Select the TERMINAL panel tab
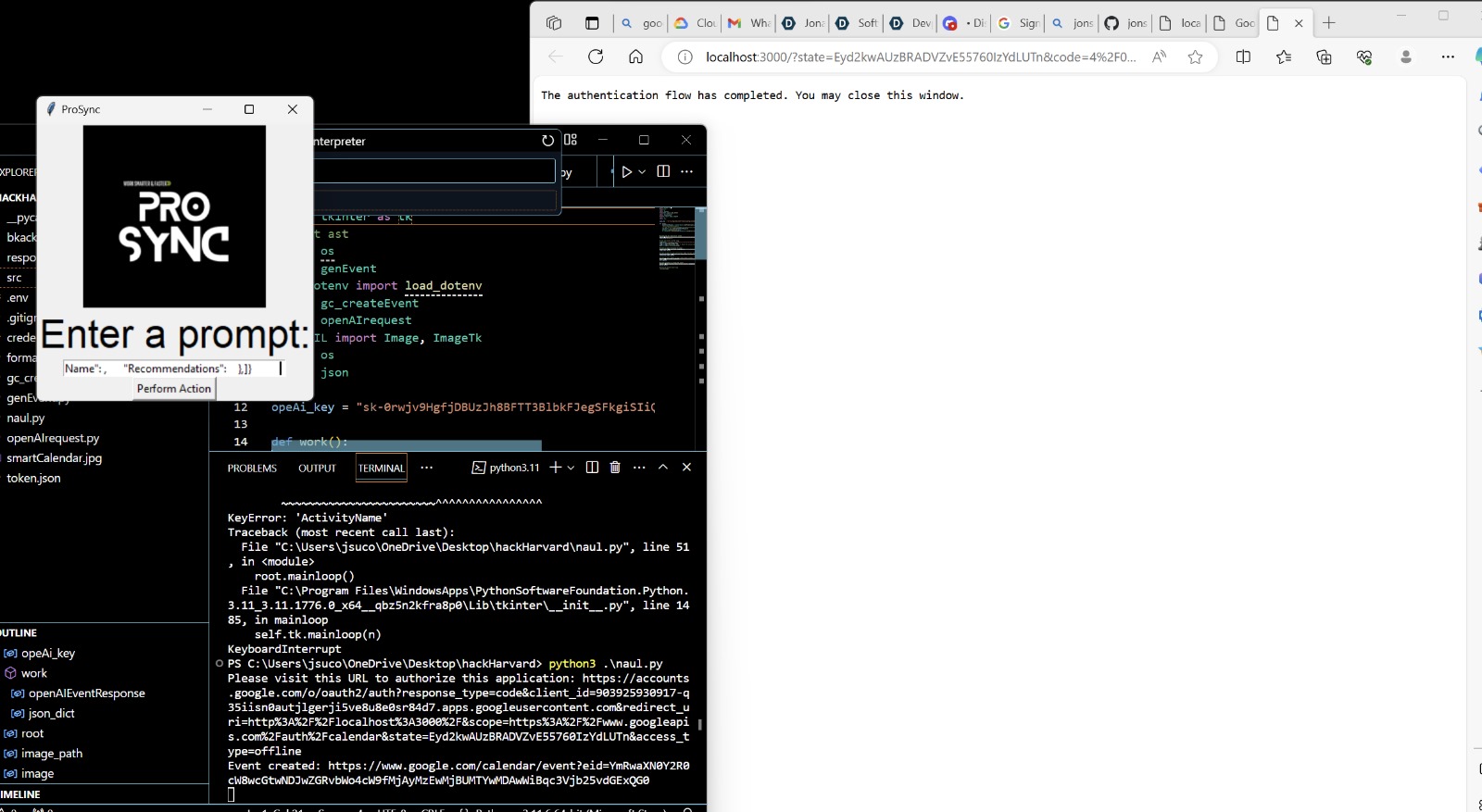 382,468
